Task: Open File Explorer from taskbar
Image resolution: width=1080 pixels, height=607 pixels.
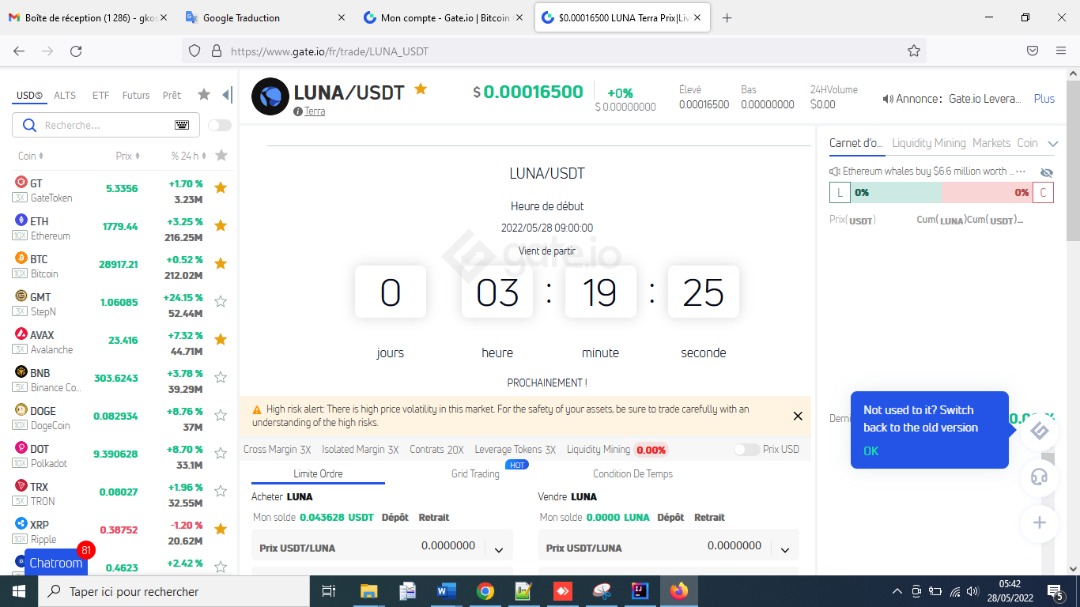Action: (x=368, y=591)
